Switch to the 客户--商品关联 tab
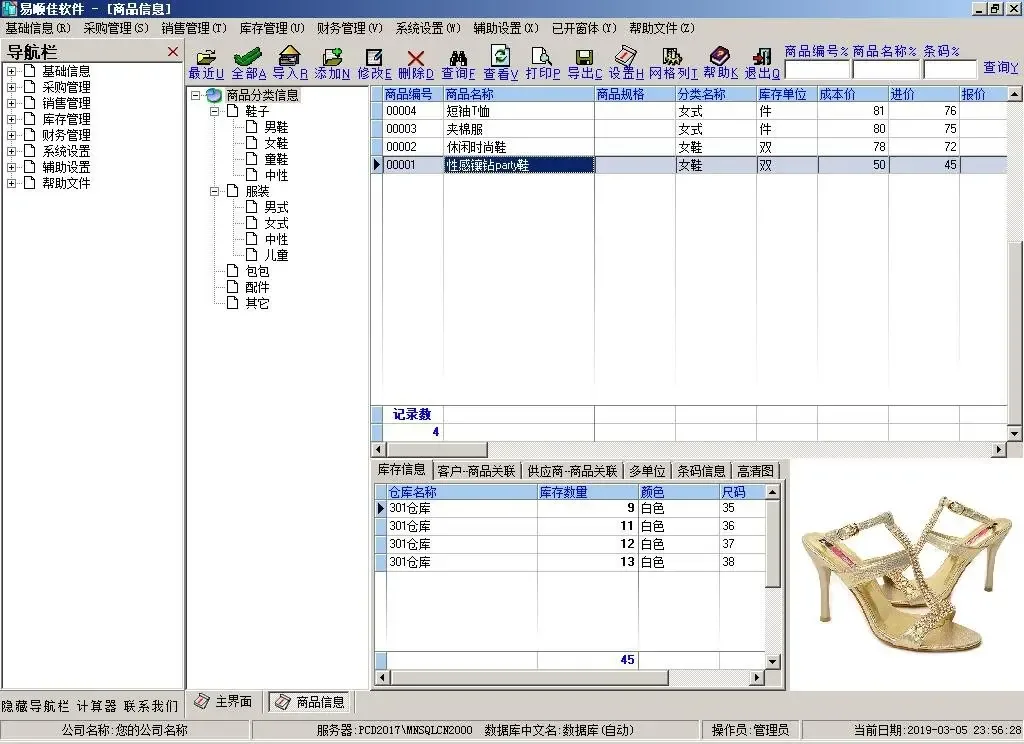The image size is (1024, 744). [x=476, y=471]
